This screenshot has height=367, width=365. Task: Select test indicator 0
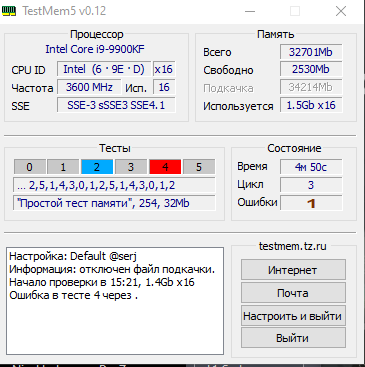(30, 167)
